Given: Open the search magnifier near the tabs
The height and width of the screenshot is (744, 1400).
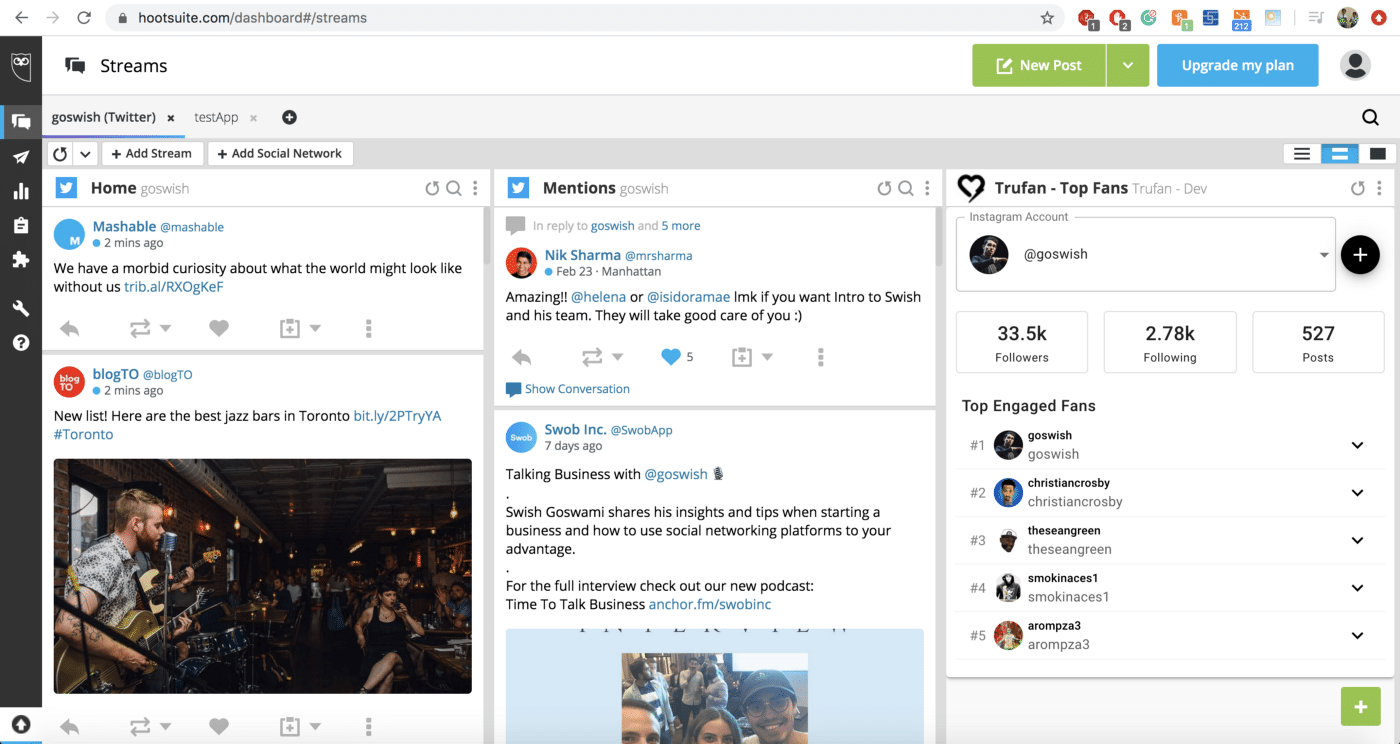Looking at the screenshot, I should [1369, 117].
